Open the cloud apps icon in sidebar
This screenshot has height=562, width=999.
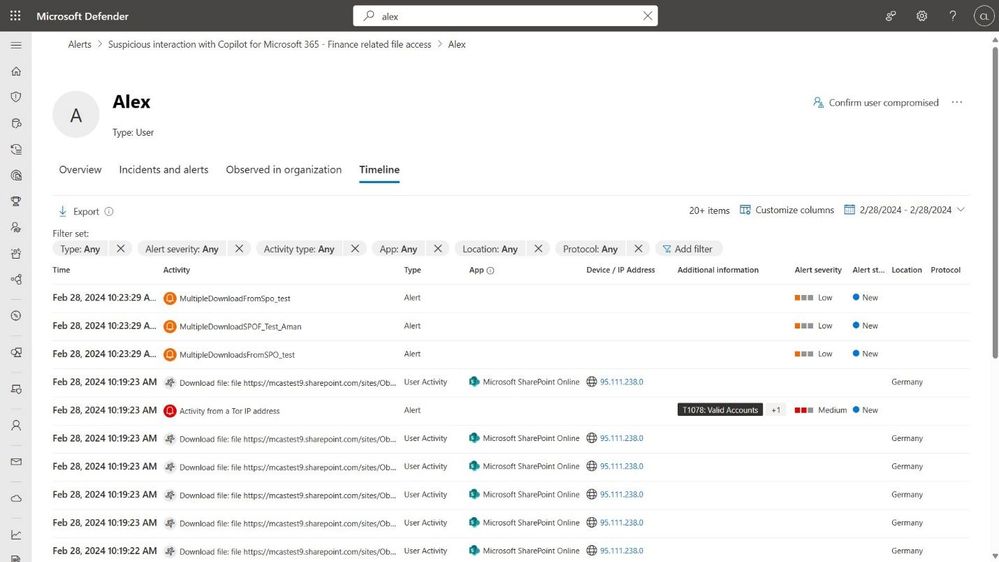[16, 498]
